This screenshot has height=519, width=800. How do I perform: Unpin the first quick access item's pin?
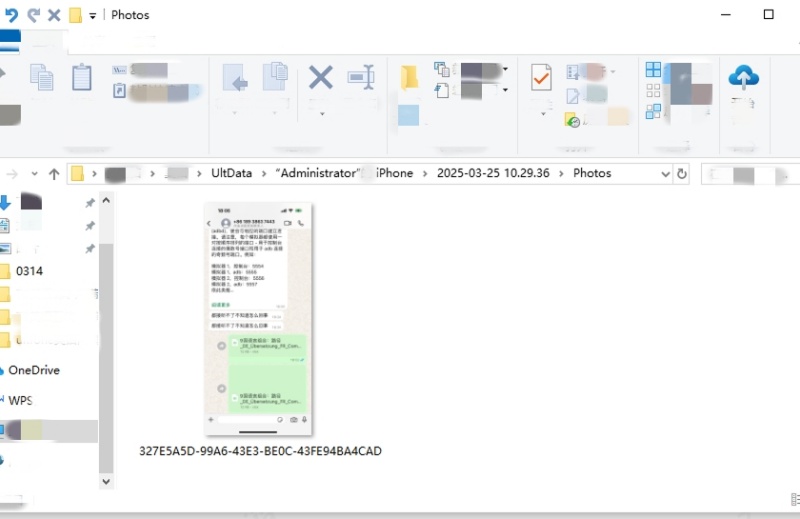tap(90, 203)
